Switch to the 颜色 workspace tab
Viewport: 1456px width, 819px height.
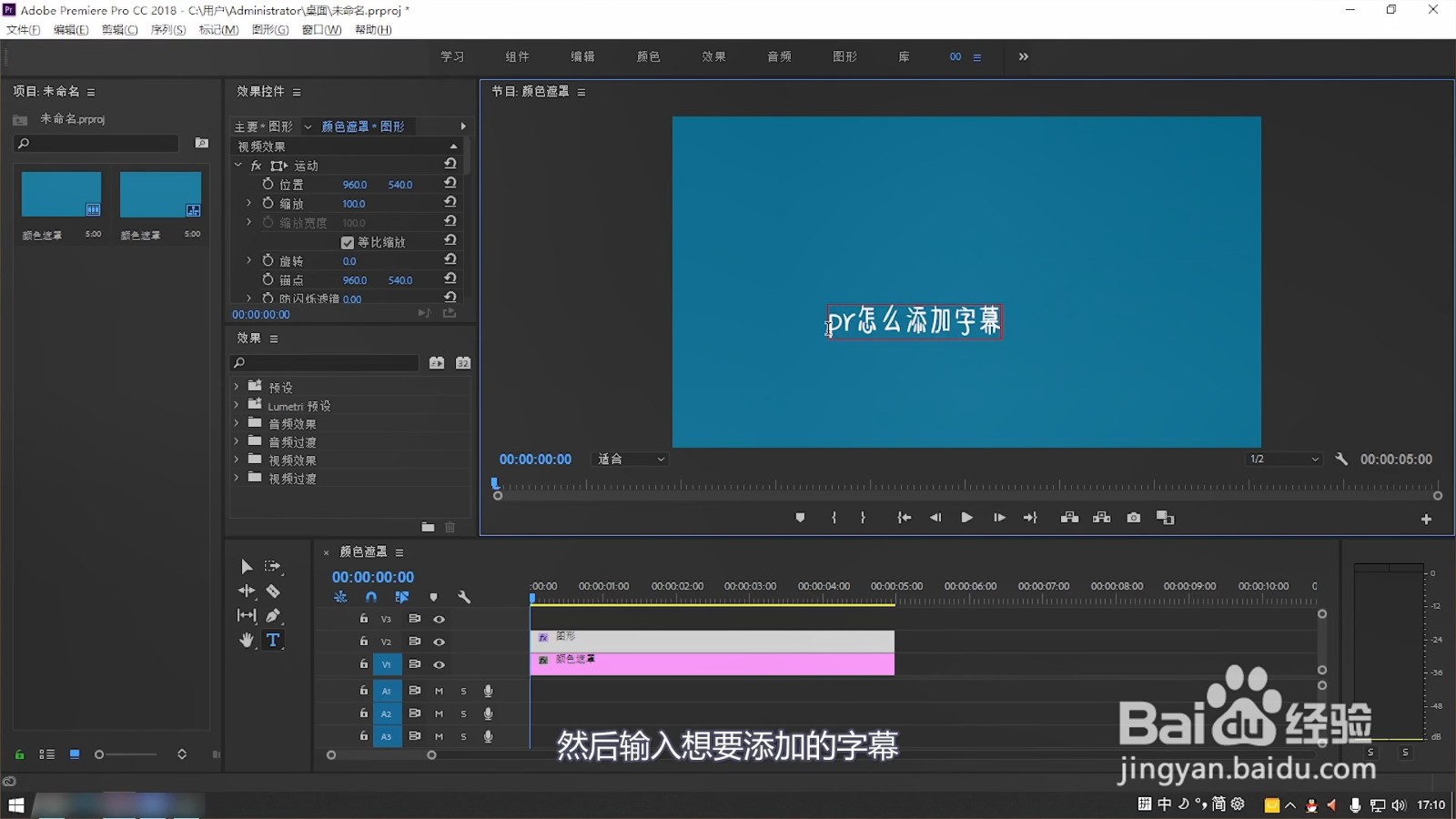648,56
